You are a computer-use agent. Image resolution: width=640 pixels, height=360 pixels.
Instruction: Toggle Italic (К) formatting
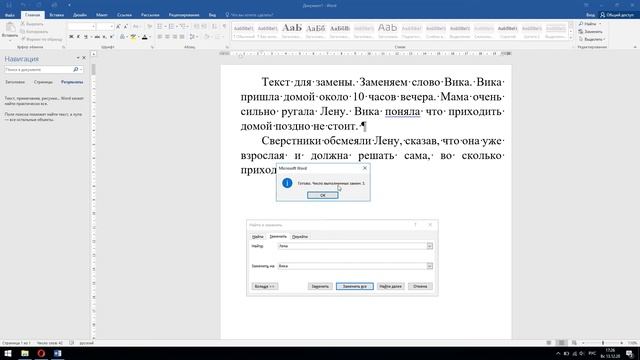point(78,37)
